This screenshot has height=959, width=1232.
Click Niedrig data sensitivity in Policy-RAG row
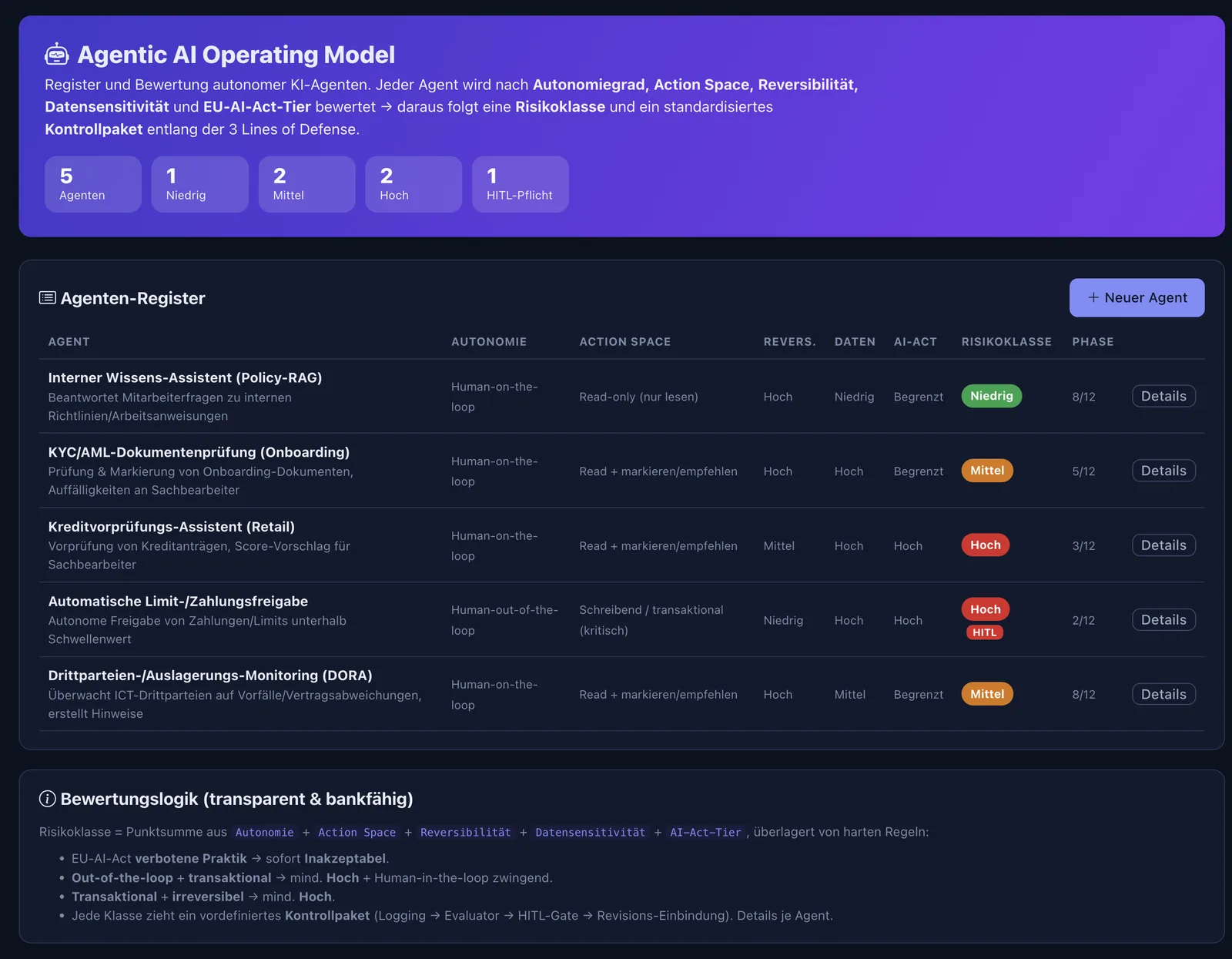[854, 397]
